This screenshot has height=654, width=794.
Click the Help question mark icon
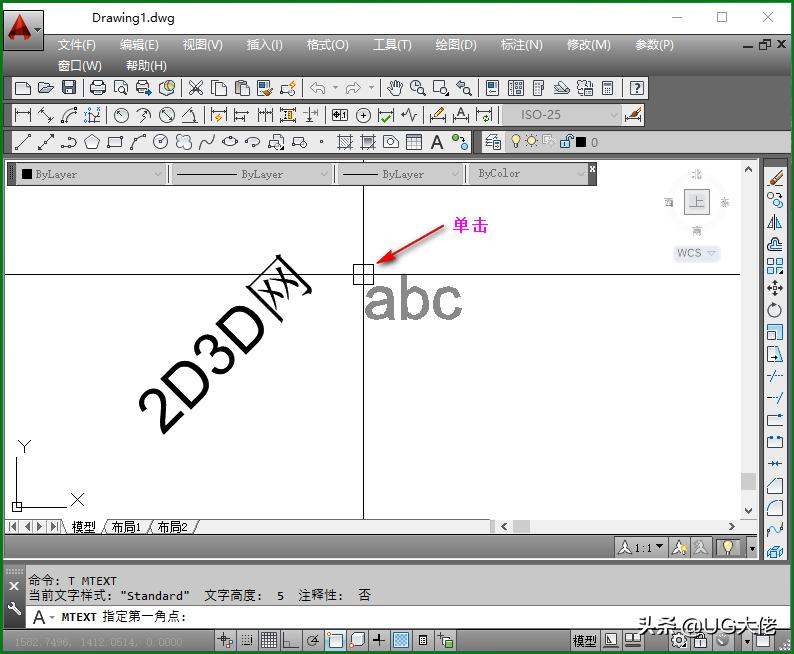coord(637,88)
